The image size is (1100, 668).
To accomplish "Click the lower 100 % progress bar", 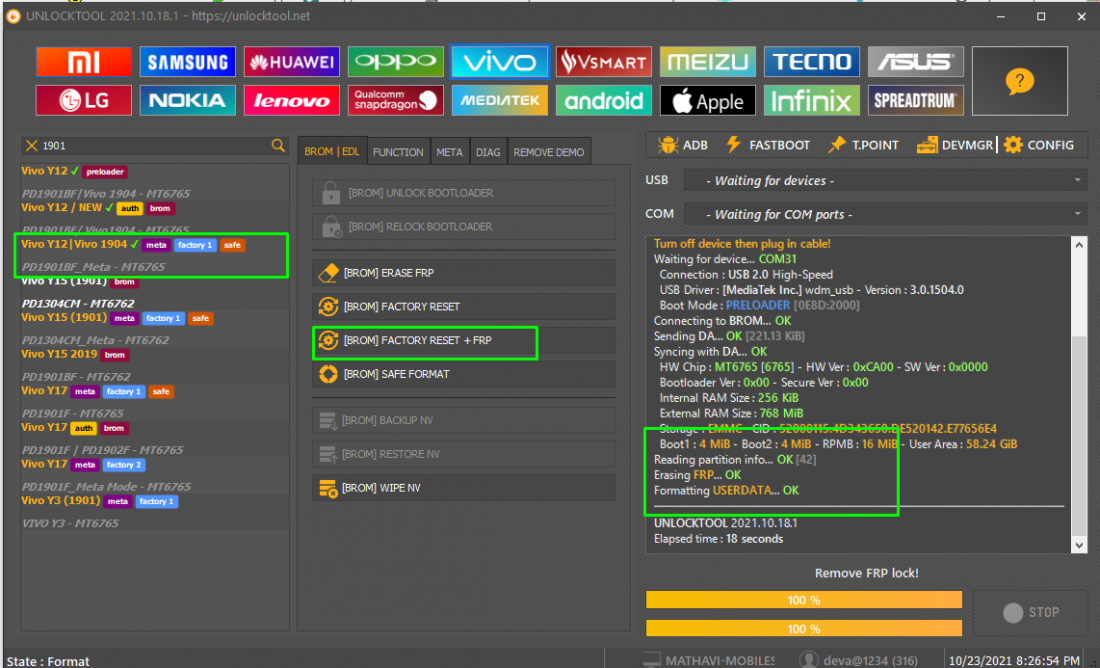I will click(x=804, y=628).
